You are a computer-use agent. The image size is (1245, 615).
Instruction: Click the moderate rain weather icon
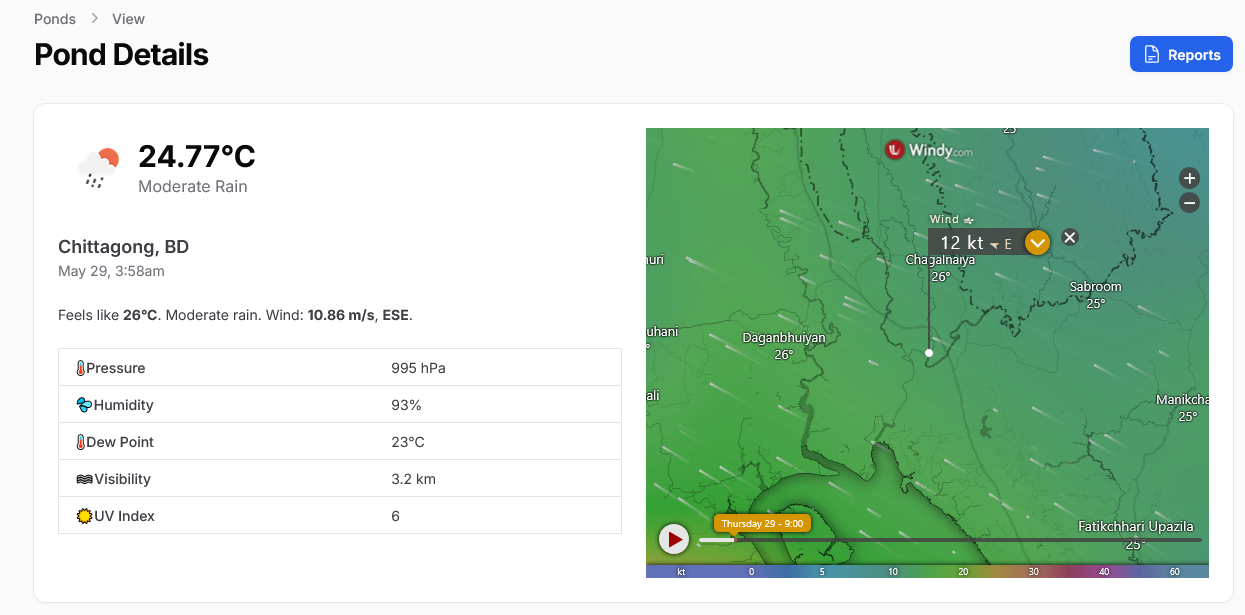(x=99, y=168)
